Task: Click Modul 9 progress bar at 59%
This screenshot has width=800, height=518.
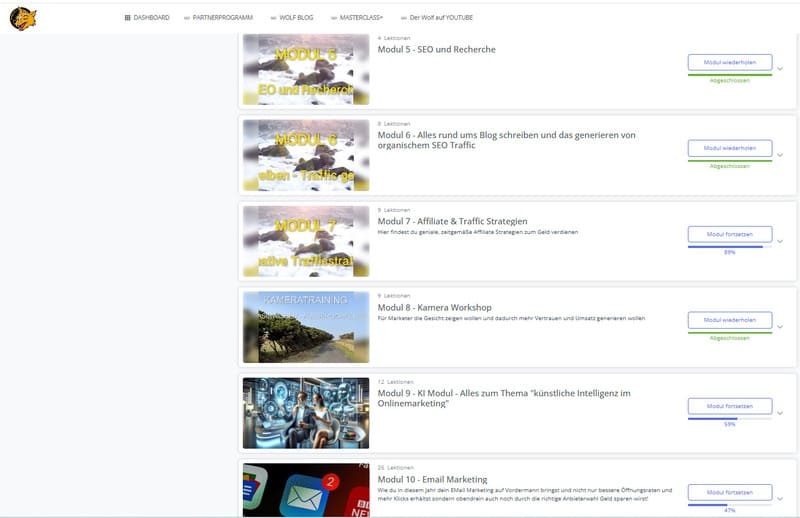Action: (x=730, y=418)
